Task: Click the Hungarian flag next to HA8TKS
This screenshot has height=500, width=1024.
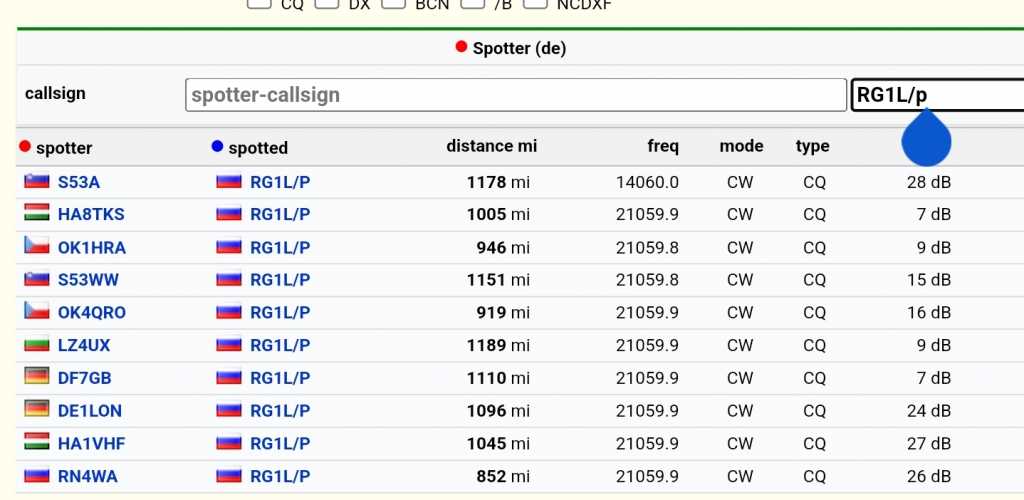Action: 37,213
